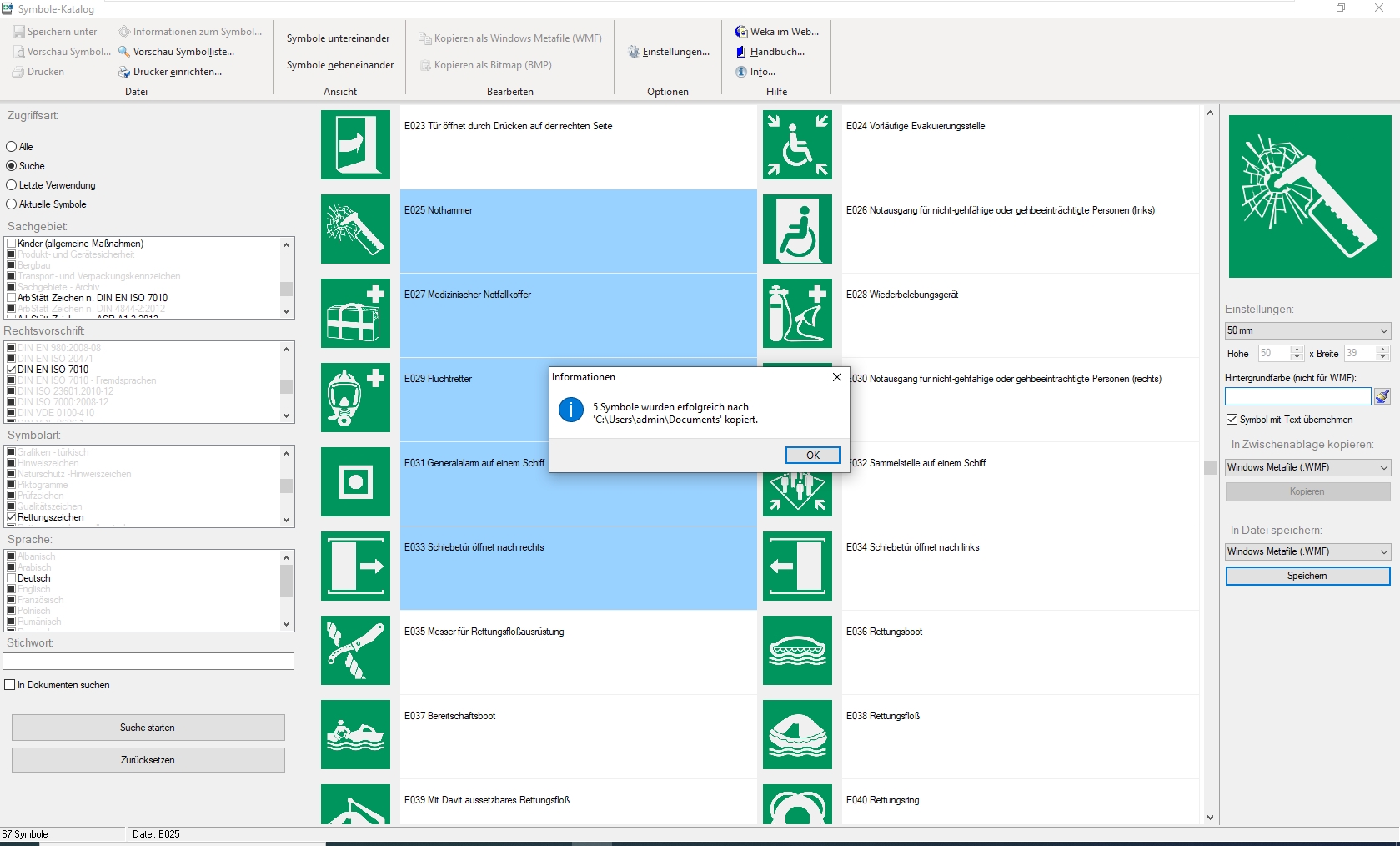
Task: Click the Hintergrundfarbe color field
Action: coord(1297,396)
